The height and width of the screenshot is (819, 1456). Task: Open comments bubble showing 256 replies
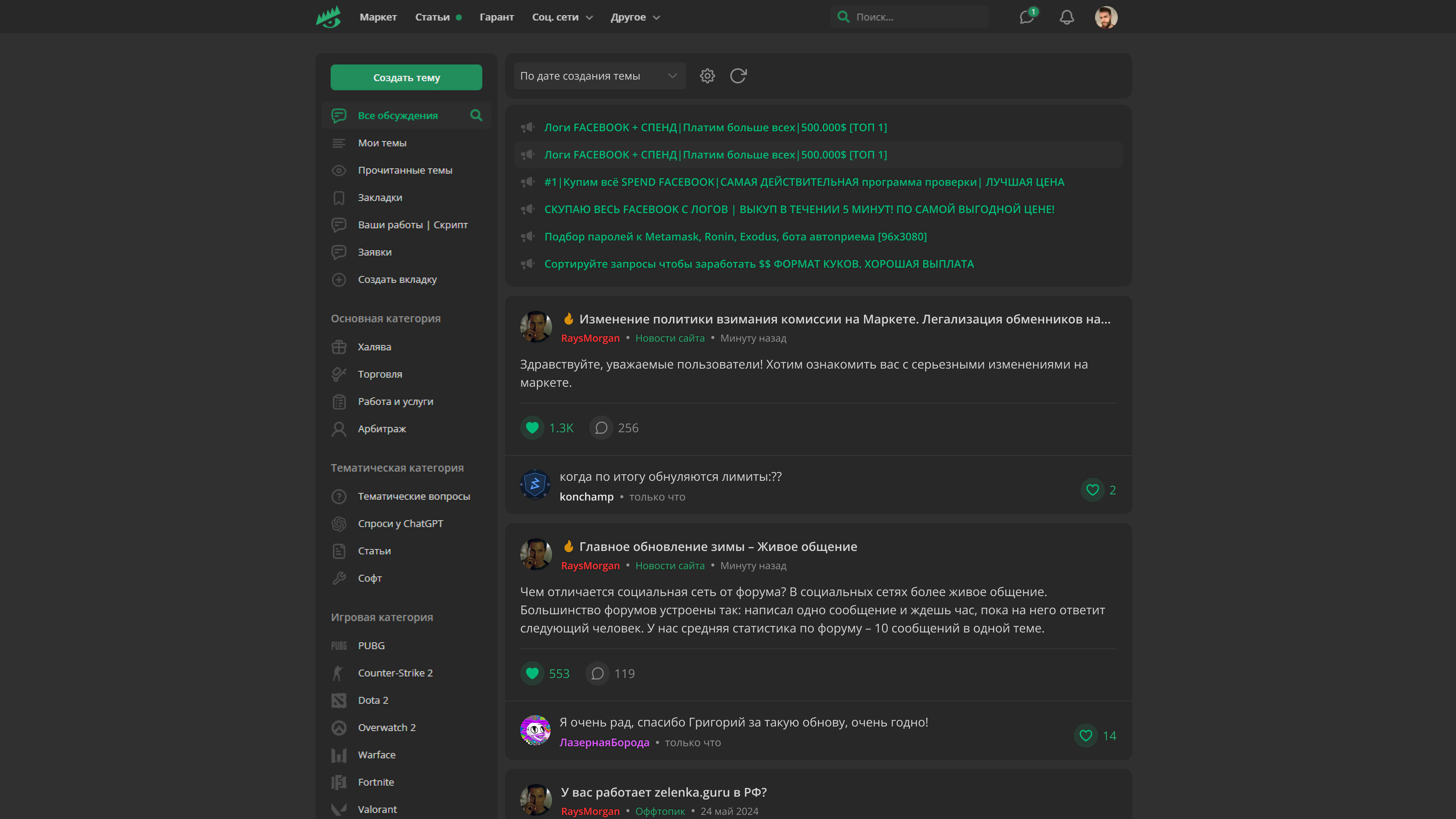(601, 428)
